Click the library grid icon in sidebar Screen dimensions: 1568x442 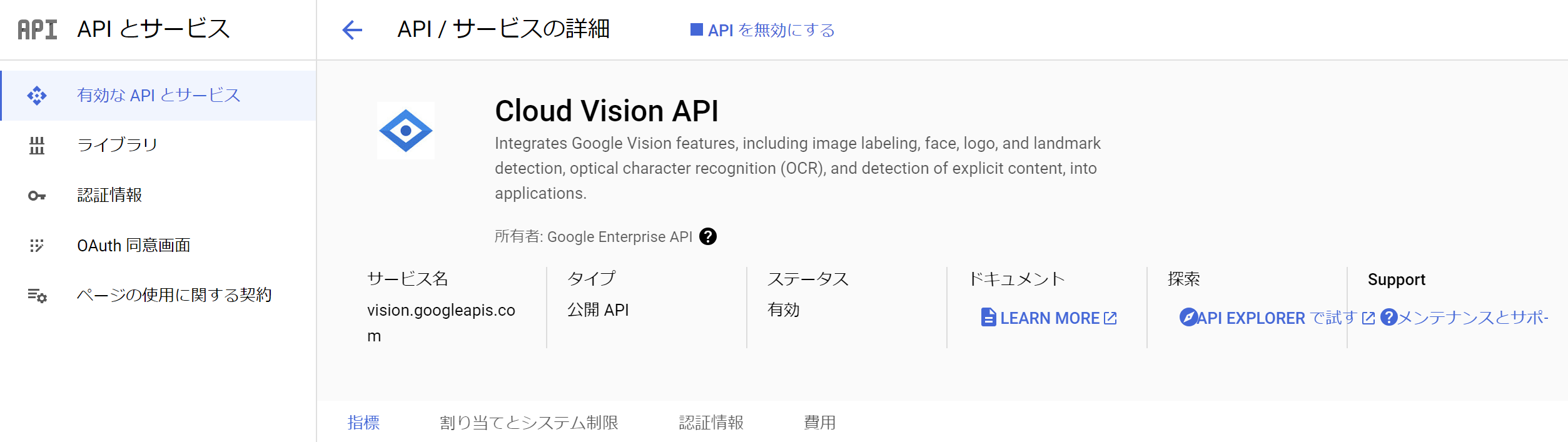(37, 146)
